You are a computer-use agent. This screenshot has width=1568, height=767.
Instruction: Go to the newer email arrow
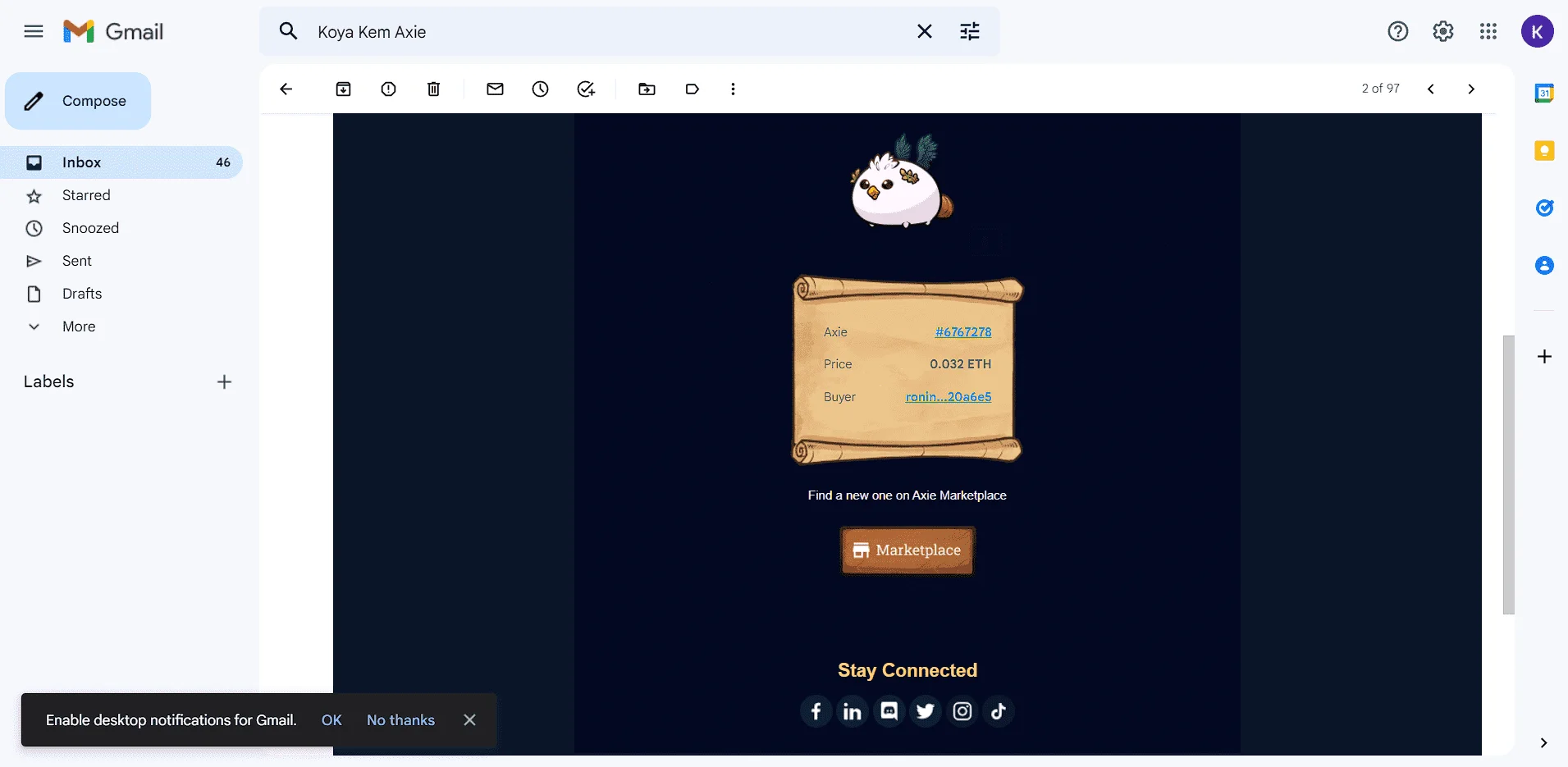(x=1431, y=89)
